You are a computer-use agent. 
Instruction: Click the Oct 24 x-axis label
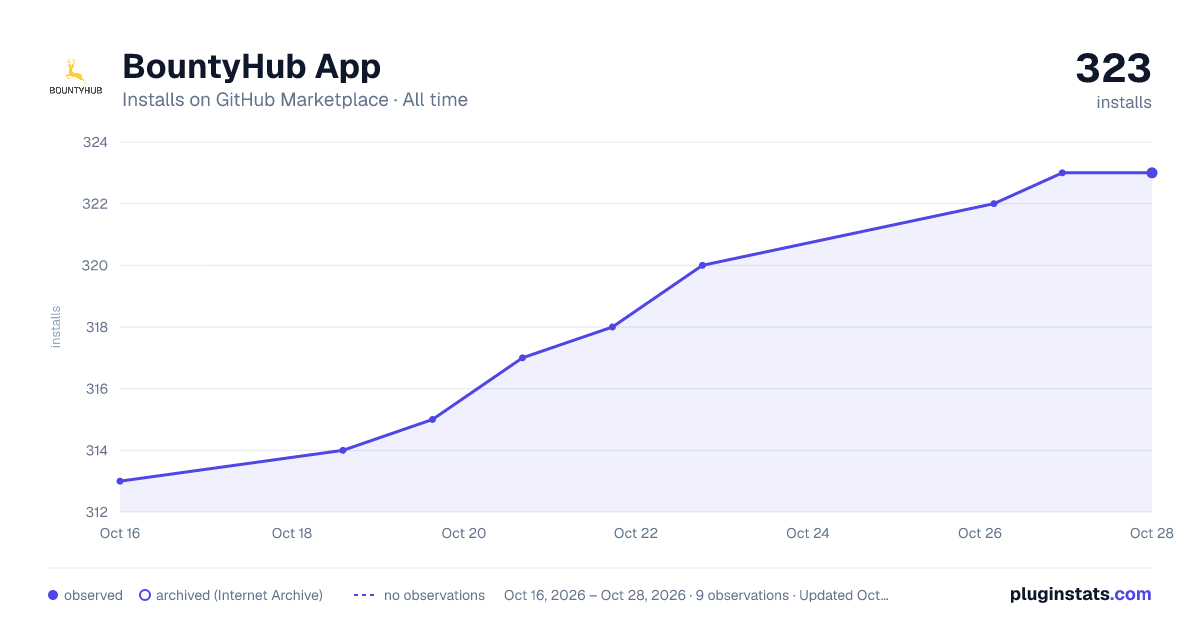coord(808,533)
